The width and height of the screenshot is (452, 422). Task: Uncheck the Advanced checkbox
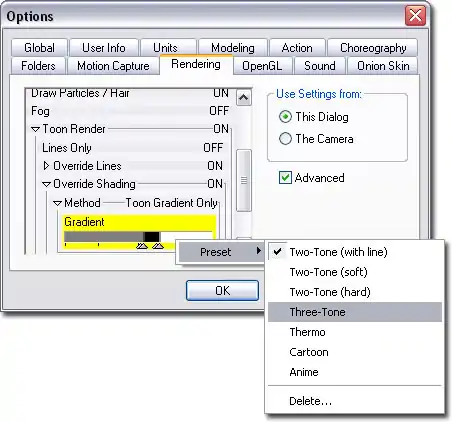[285, 178]
